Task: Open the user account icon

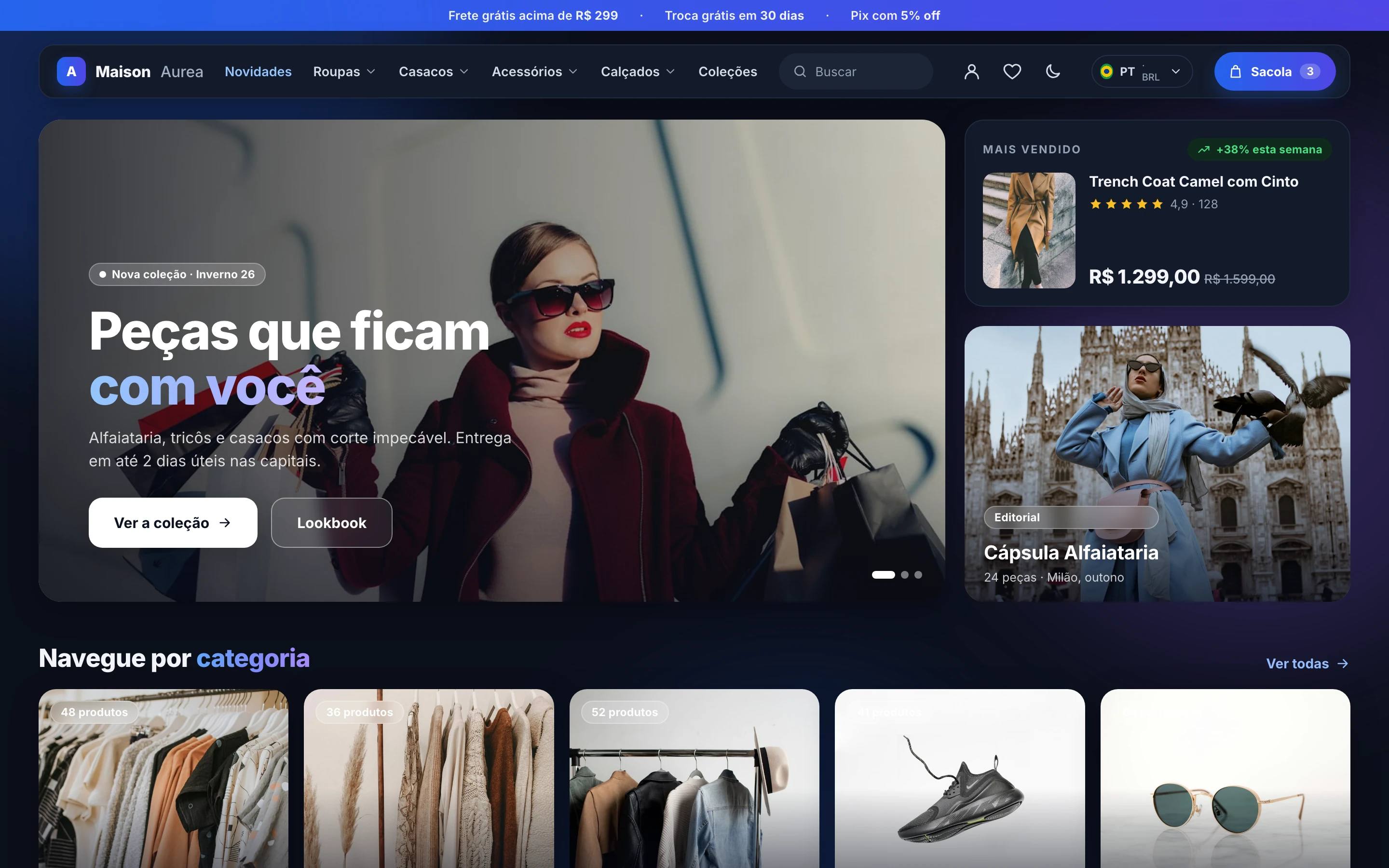Action: click(971, 72)
